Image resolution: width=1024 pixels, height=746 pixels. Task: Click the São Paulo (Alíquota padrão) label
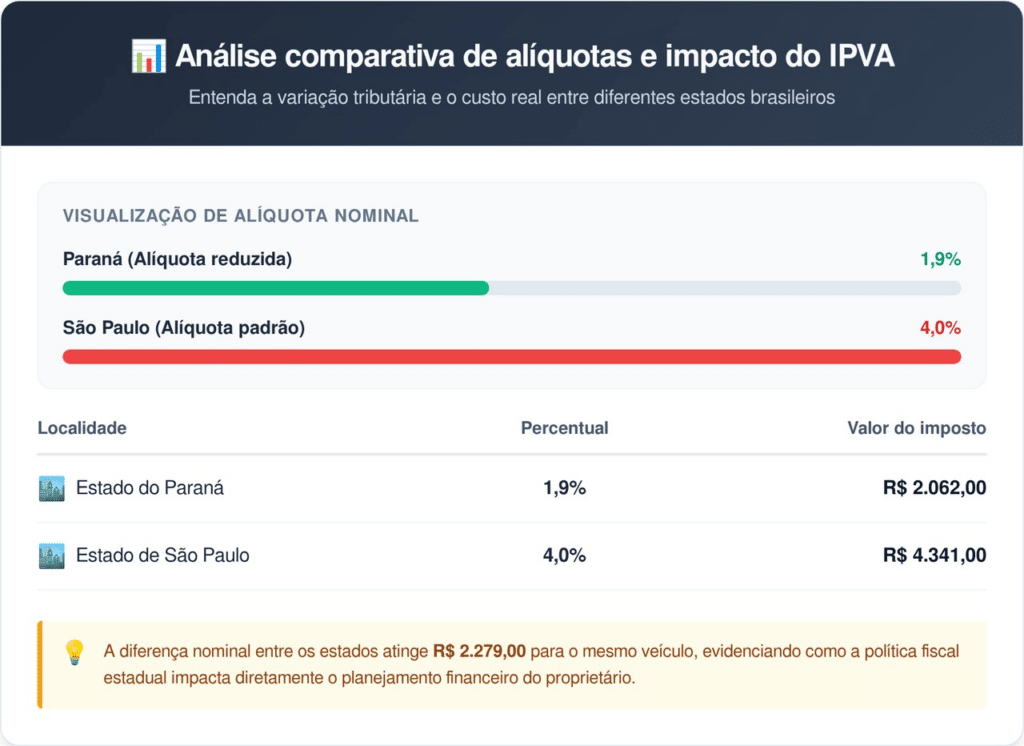(x=183, y=328)
